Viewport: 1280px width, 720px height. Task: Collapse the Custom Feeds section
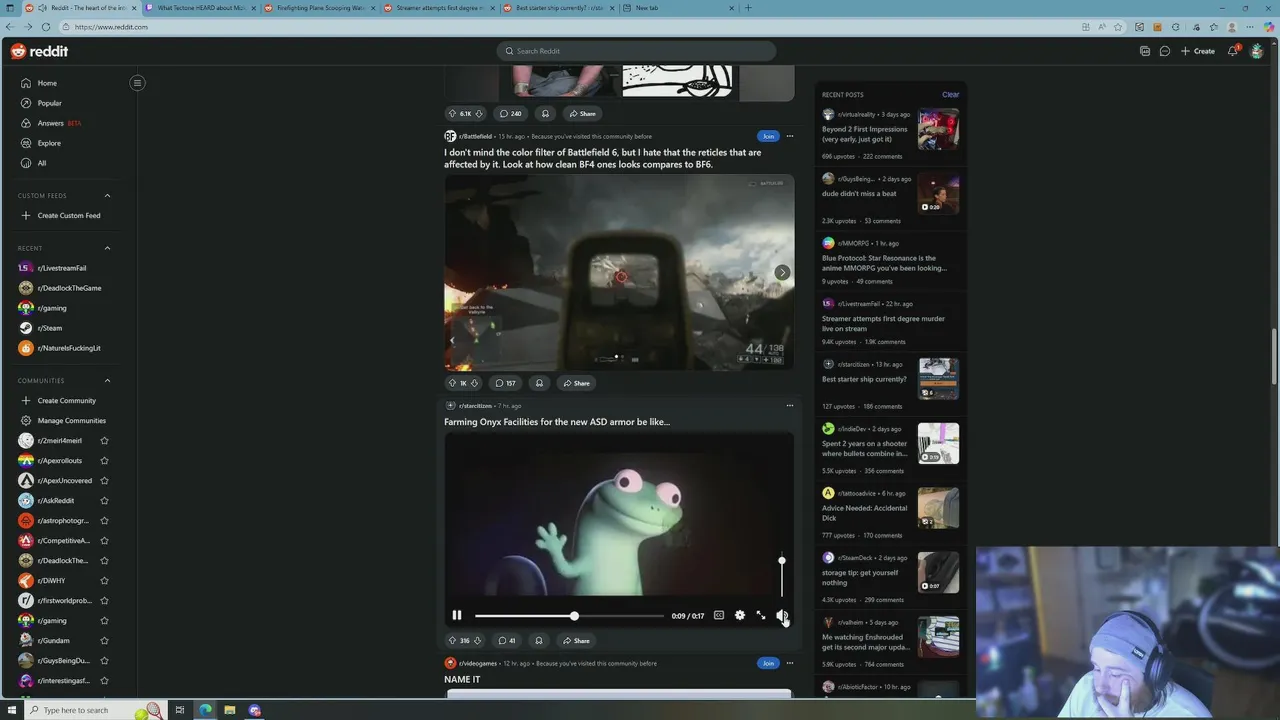[x=107, y=196]
